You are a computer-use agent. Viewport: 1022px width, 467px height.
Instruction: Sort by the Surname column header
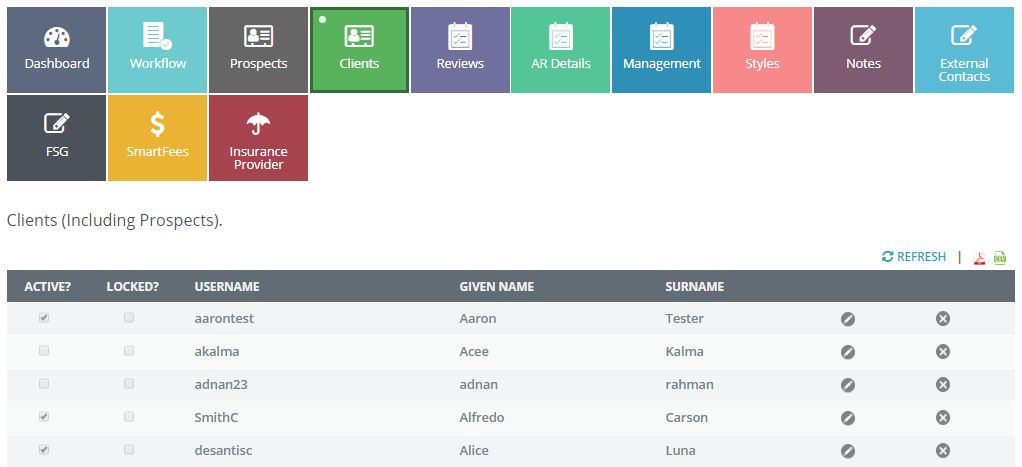694,287
